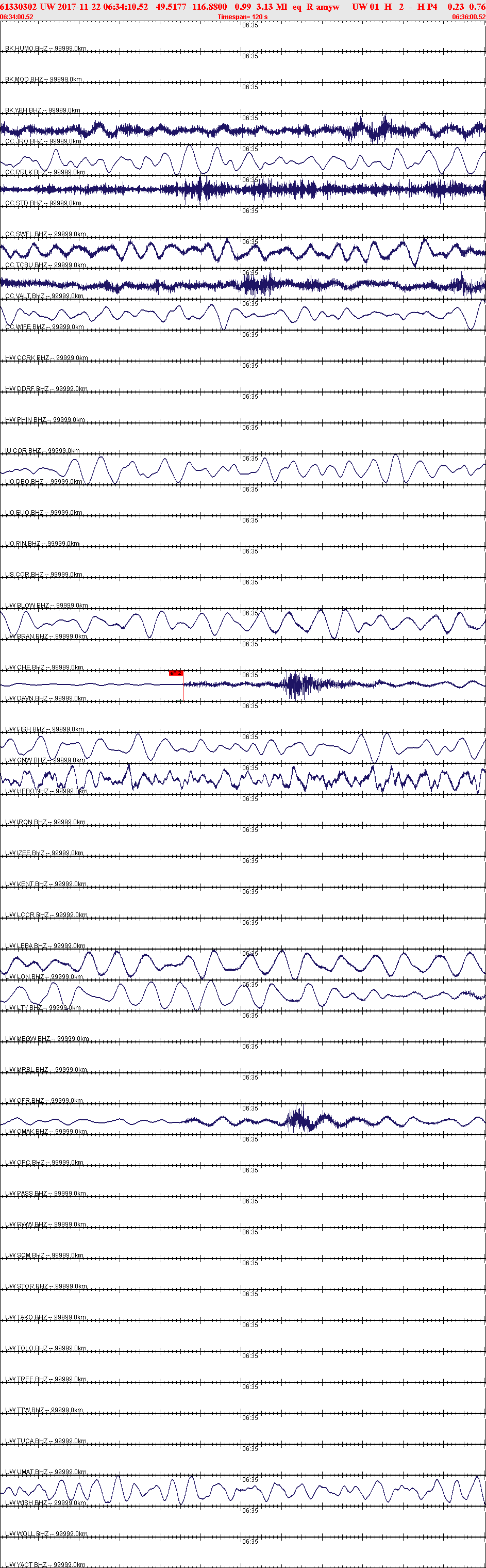The height and width of the screenshot is (1568, 486).
Task: Select the UW.WISH BHZ station label
Action: click(x=46, y=1503)
